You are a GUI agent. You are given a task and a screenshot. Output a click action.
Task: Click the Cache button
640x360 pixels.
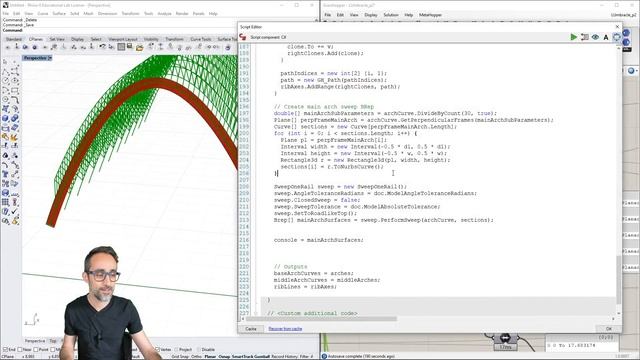251,329
